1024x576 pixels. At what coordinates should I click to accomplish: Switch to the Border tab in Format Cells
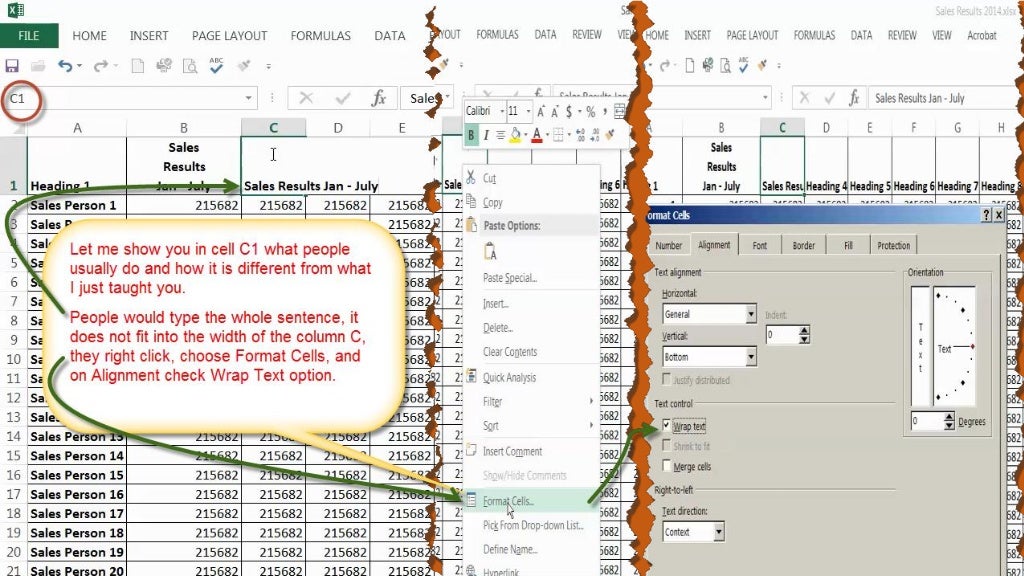(803, 246)
